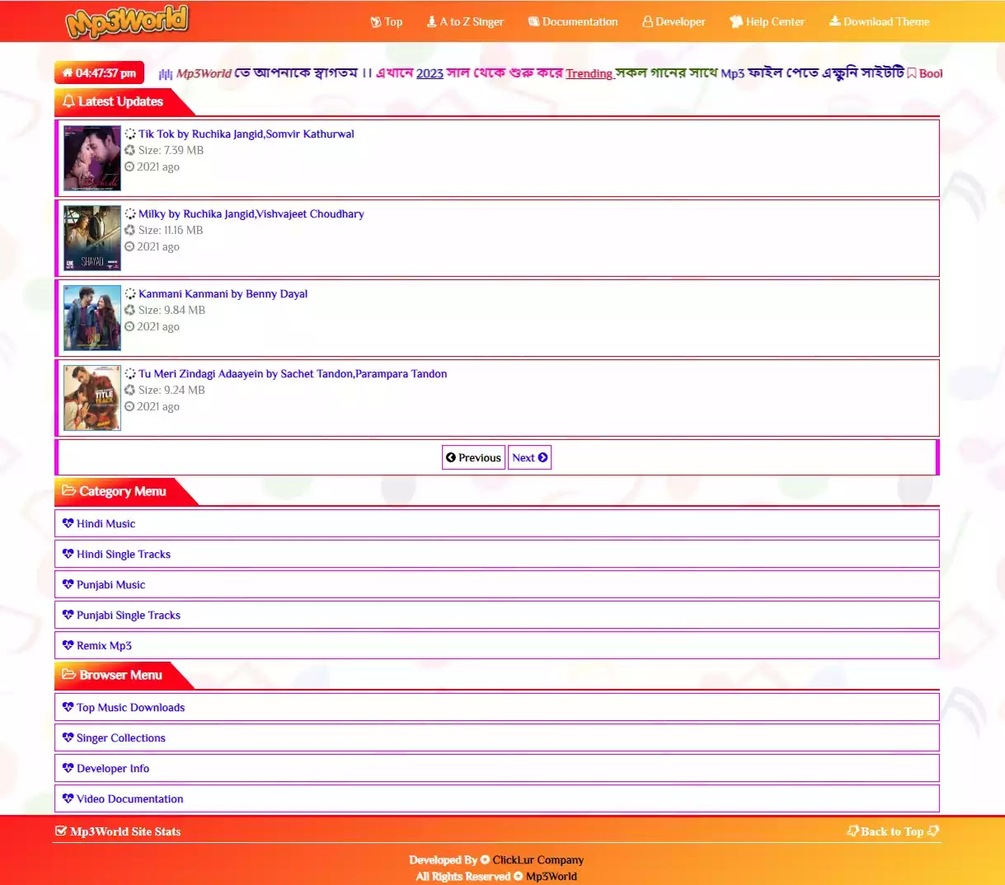Open the Hindi Single Tracks category
Viewport: 1005px width, 885px height.
click(497, 554)
